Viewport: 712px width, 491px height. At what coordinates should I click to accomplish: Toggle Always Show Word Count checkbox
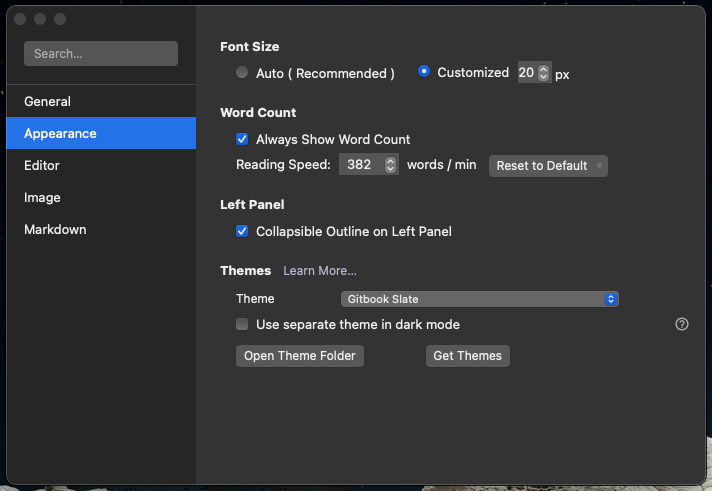[x=242, y=139]
